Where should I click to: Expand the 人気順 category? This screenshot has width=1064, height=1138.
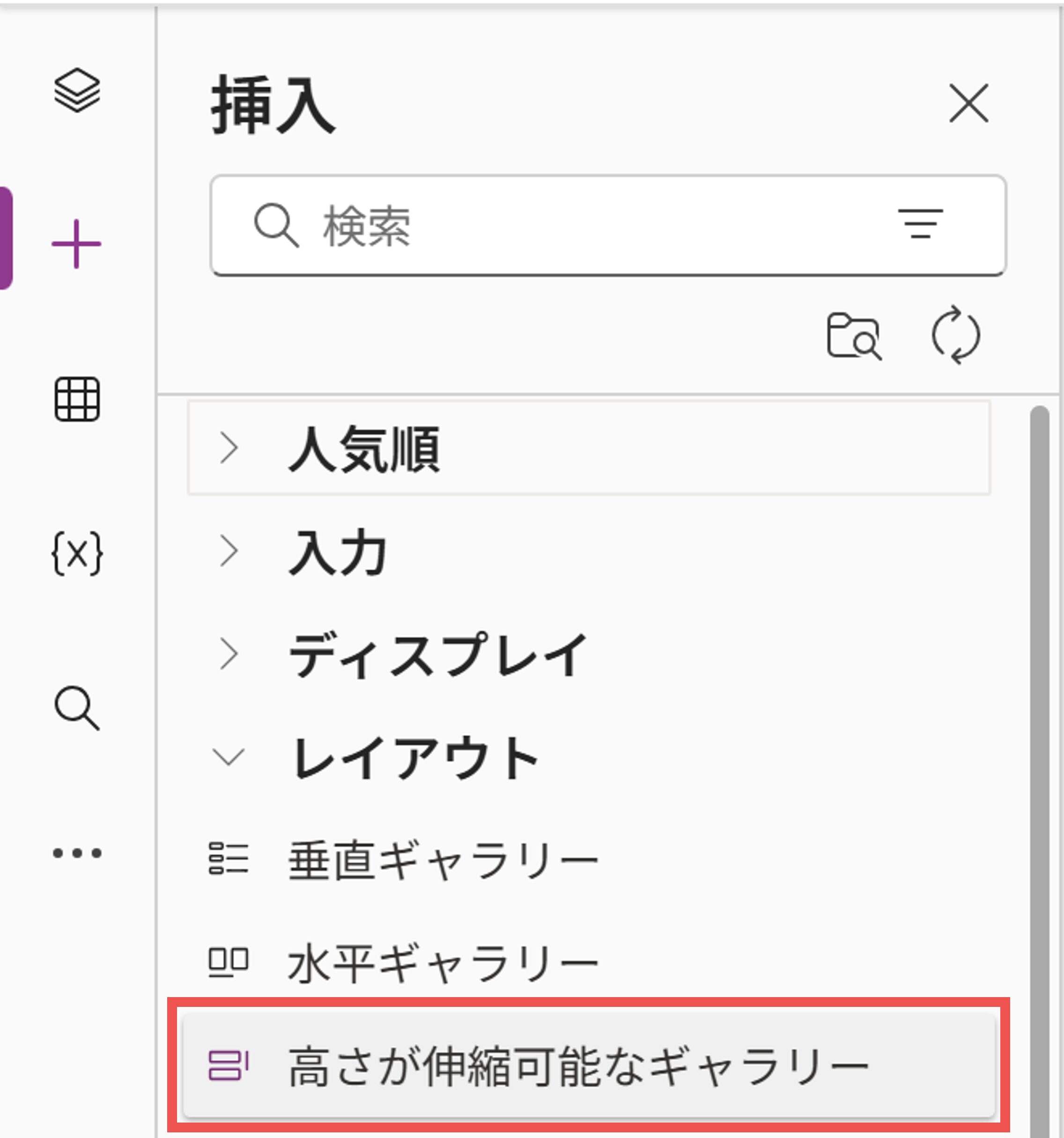(364, 448)
